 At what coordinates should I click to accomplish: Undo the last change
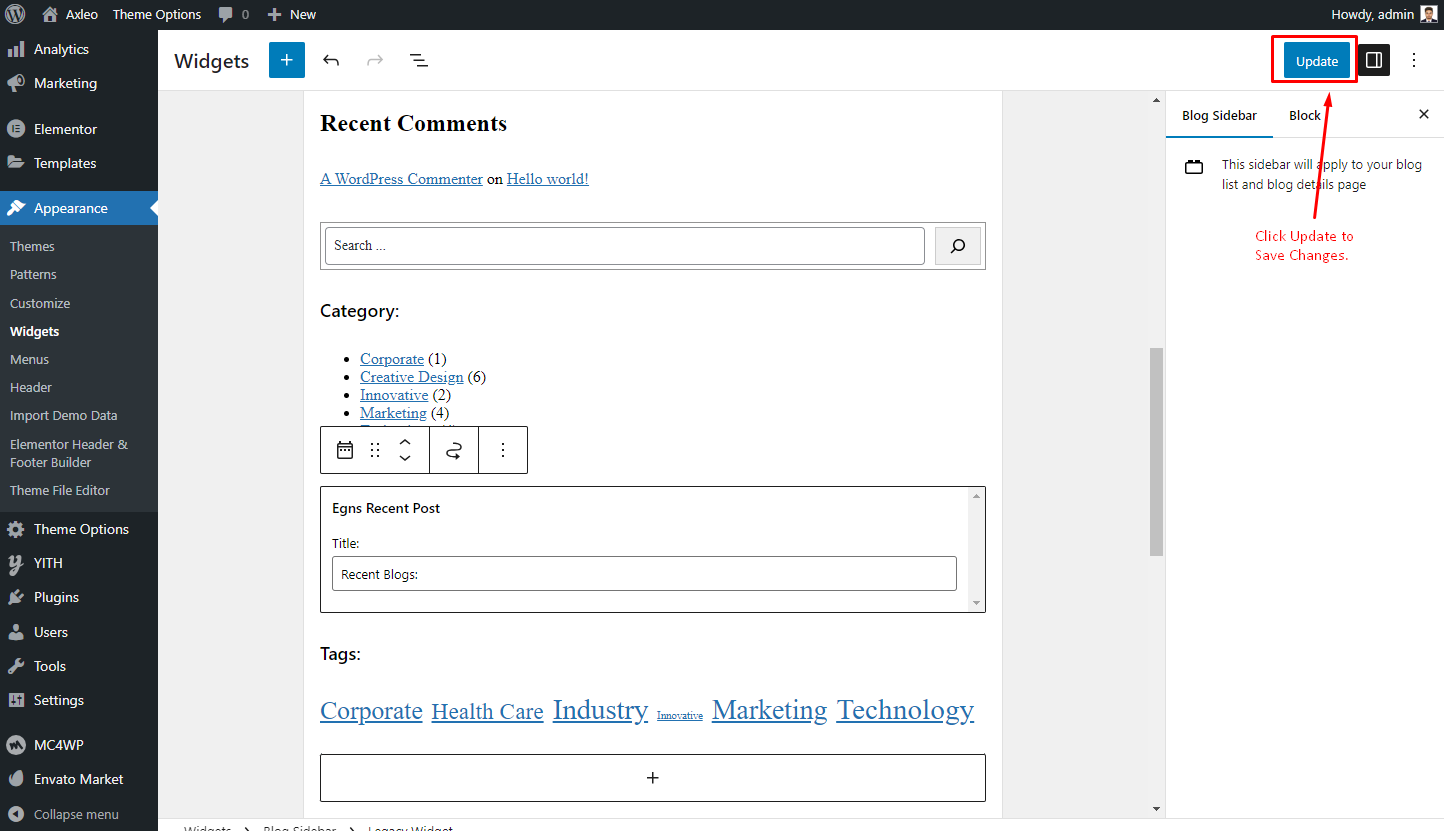(x=331, y=60)
